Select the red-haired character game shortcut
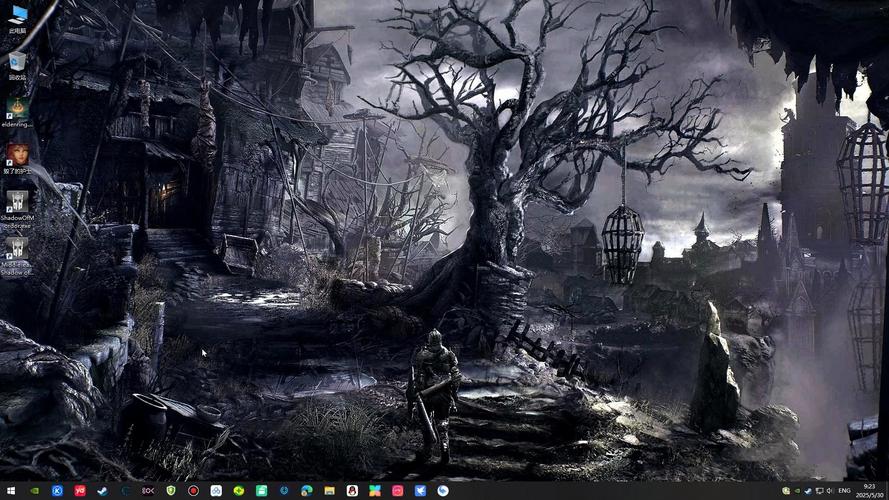 pyautogui.click(x=18, y=158)
